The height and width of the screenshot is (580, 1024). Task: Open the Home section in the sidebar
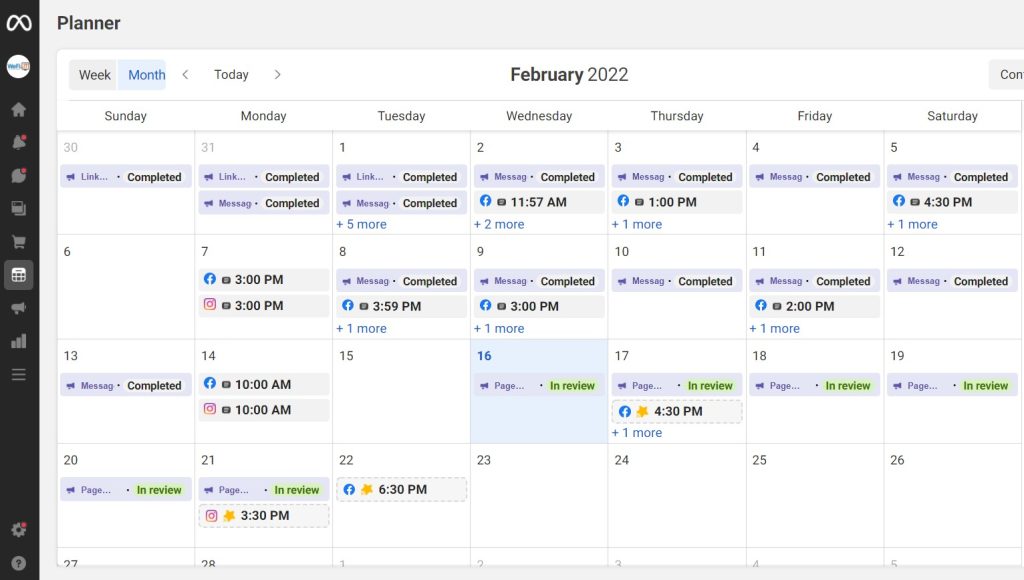tap(18, 110)
